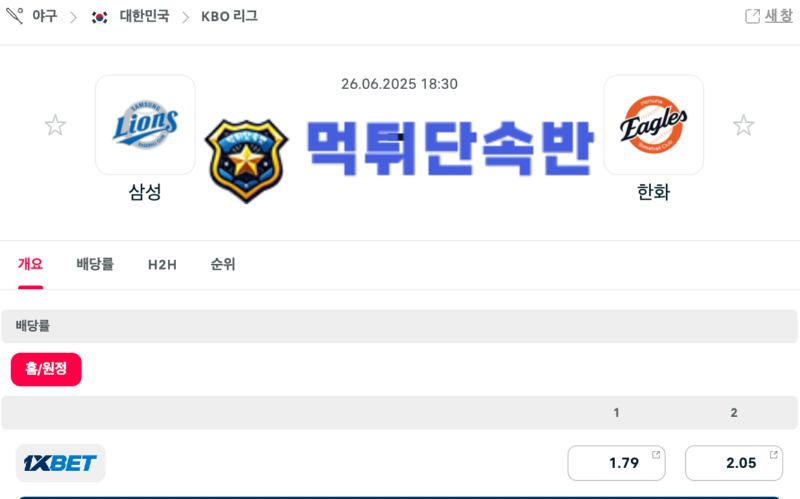Switch to the 배당률 tab
This screenshot has height=499, width=800.
click(x=95, y=264)
